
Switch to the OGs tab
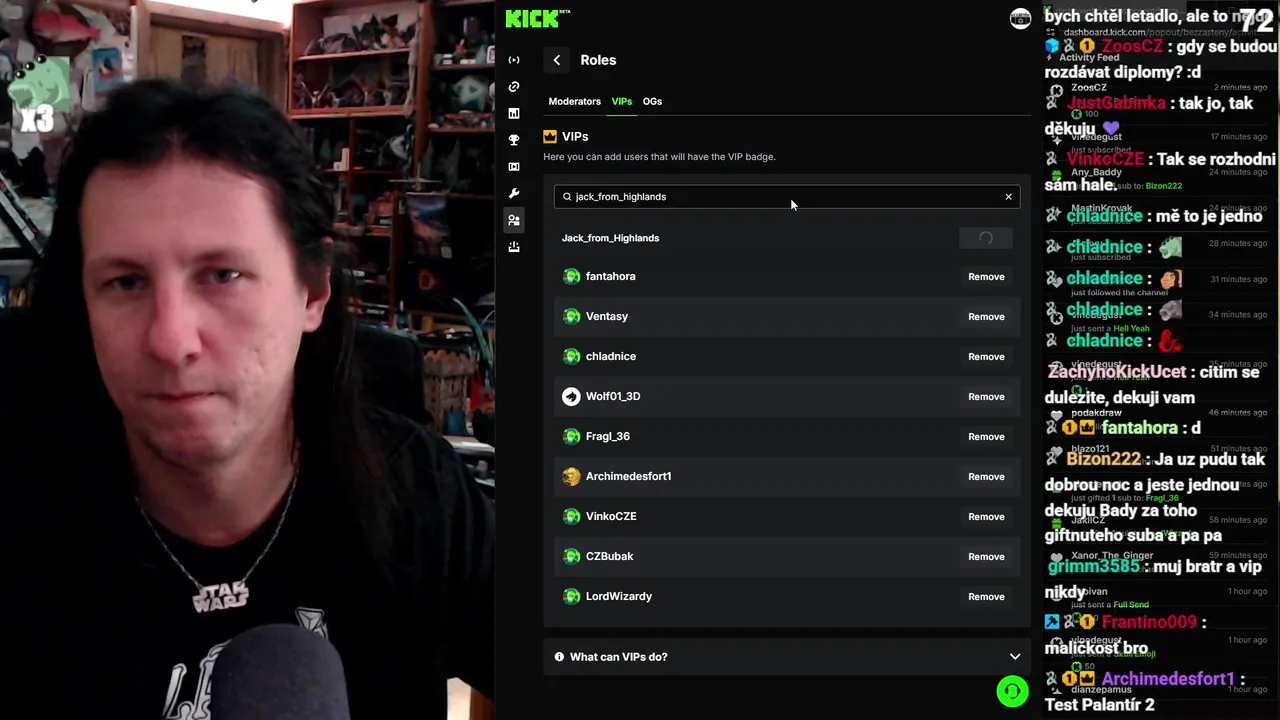click(652, 101)
